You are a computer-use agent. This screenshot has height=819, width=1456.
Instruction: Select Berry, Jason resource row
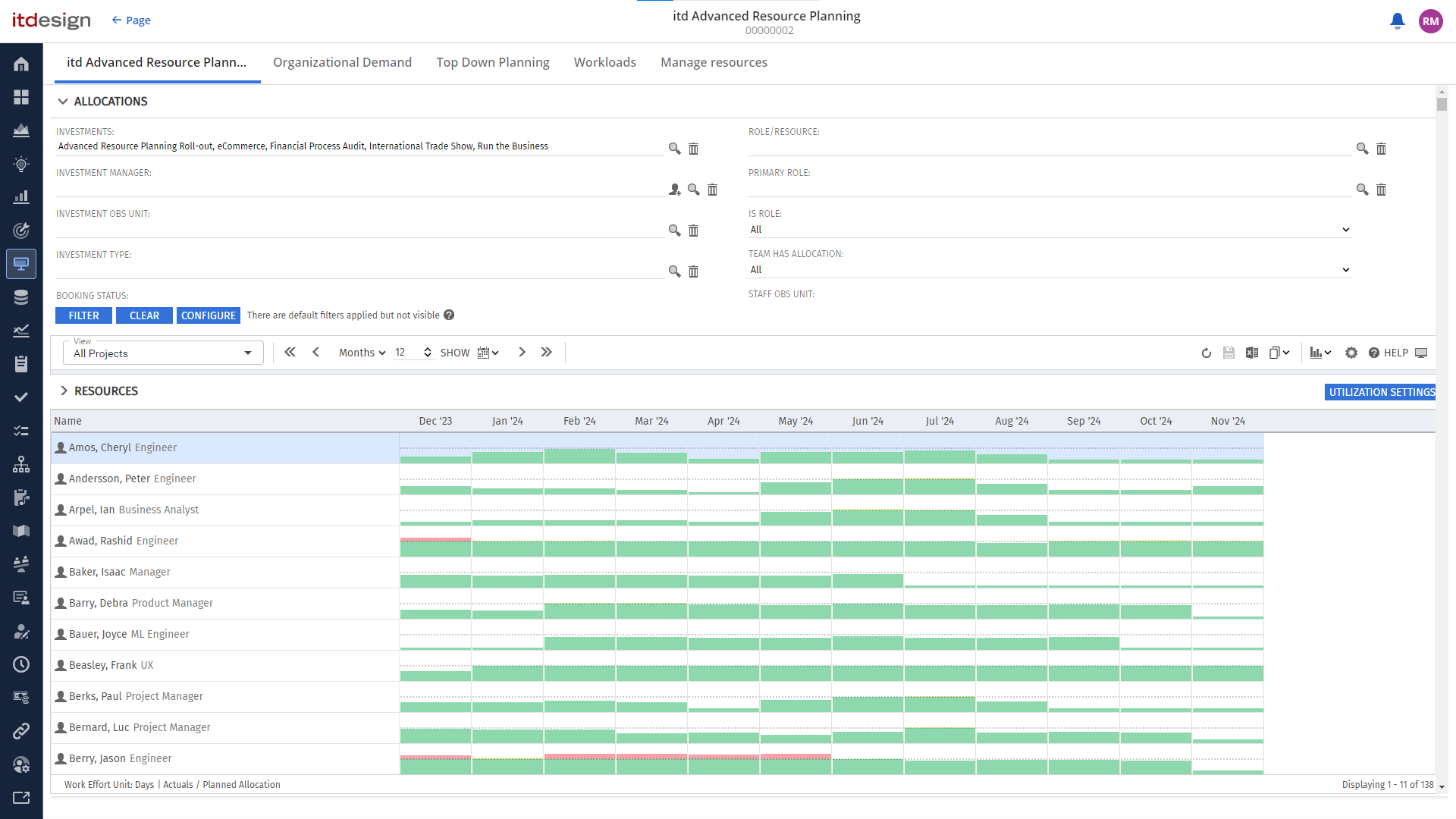(x=225, y=759)
